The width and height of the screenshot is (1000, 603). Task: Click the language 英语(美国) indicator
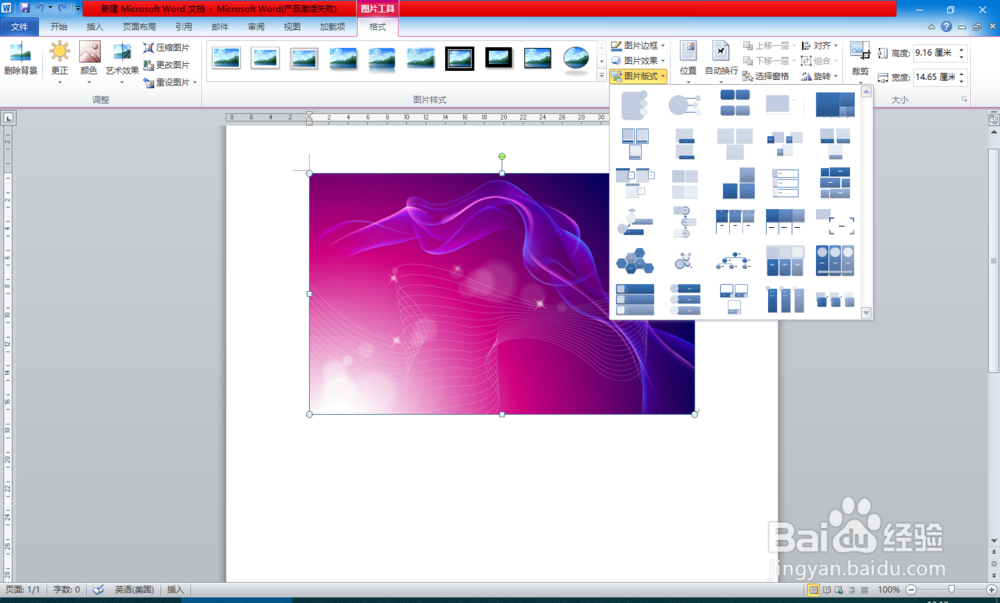pyautogui.click(x=134, y=590)
